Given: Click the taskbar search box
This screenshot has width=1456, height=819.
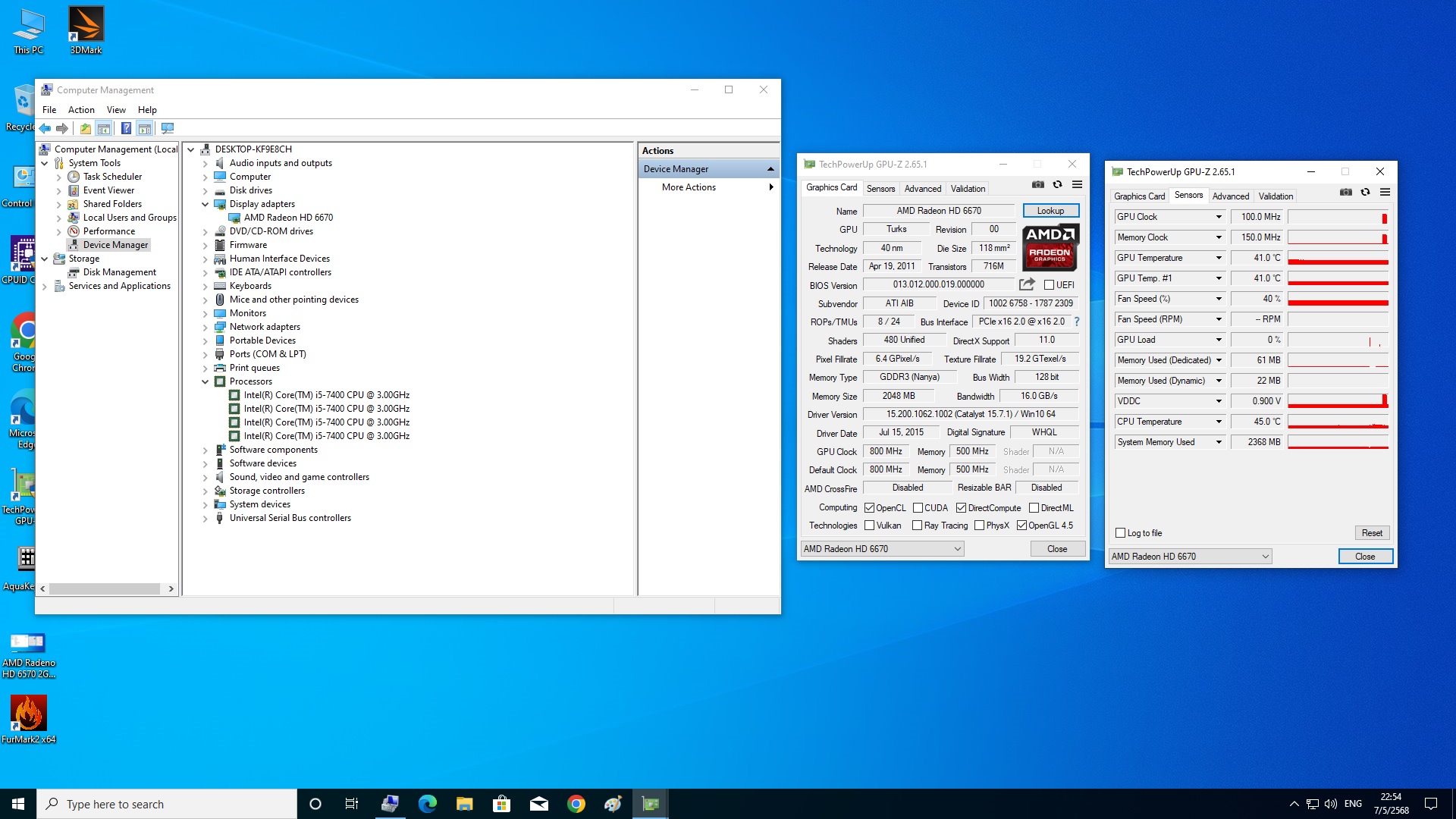Looking at the screenshot, I should (x=167, y=804).
